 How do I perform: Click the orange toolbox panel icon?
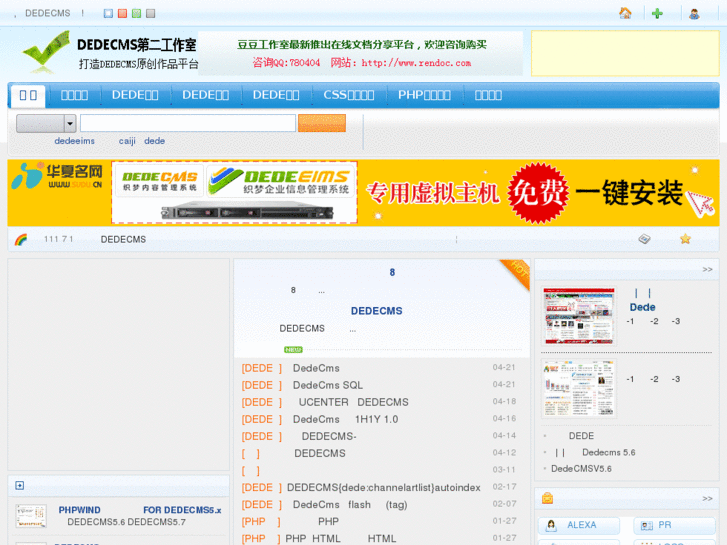[x=548, y=498]
